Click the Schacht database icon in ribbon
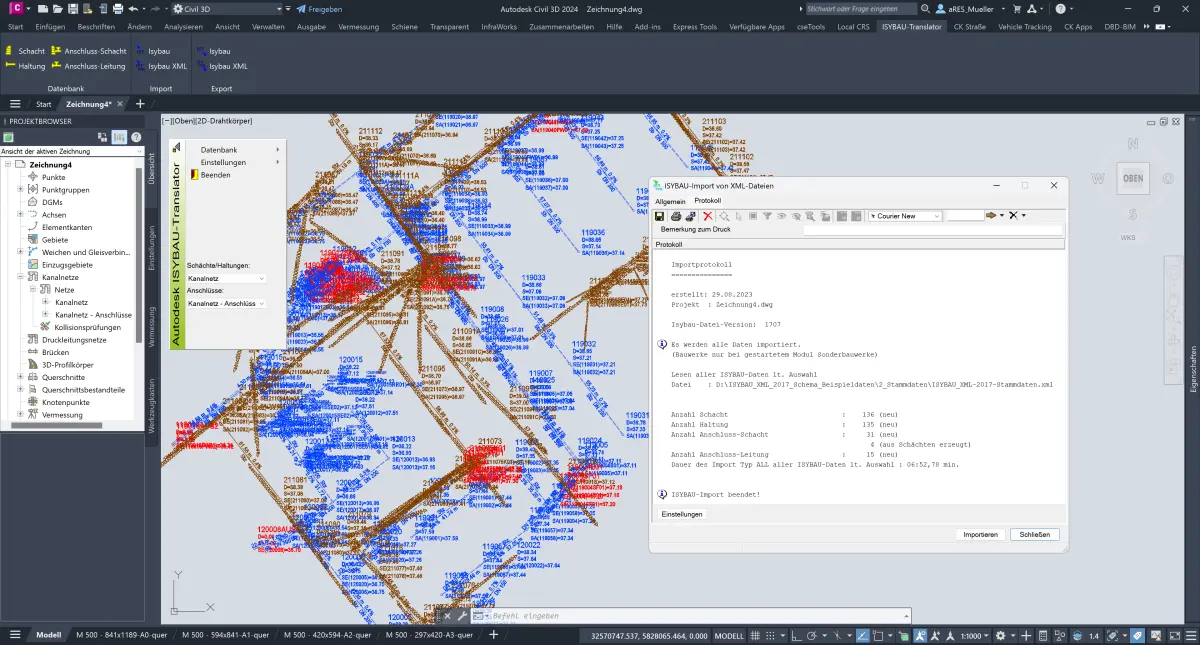The width and height of the screenshot is (1200, 645). 11,50
